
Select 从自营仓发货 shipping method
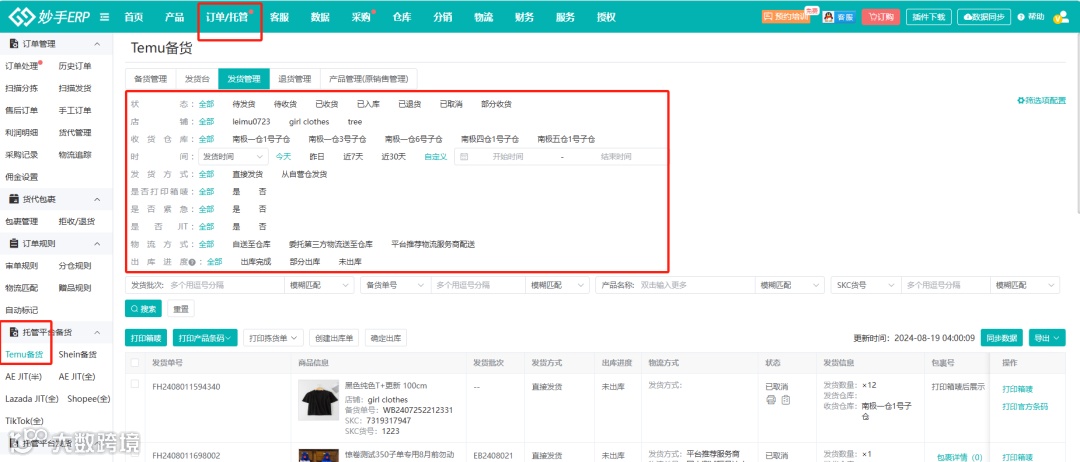(x=304, y=174)
